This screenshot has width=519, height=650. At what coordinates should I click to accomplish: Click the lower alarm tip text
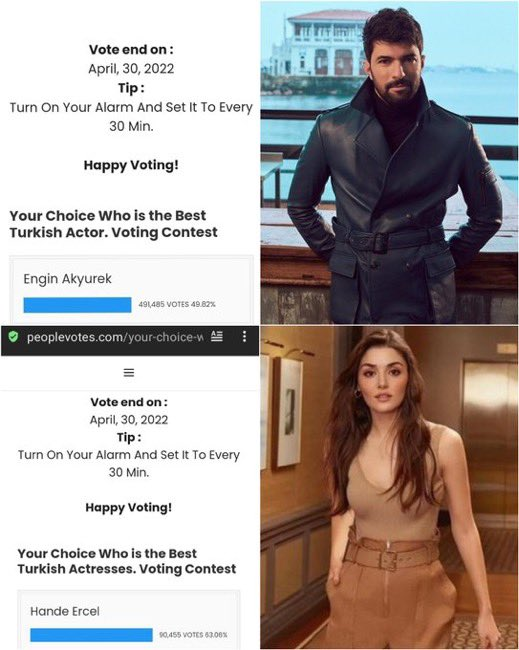click(x=129, y=463)
